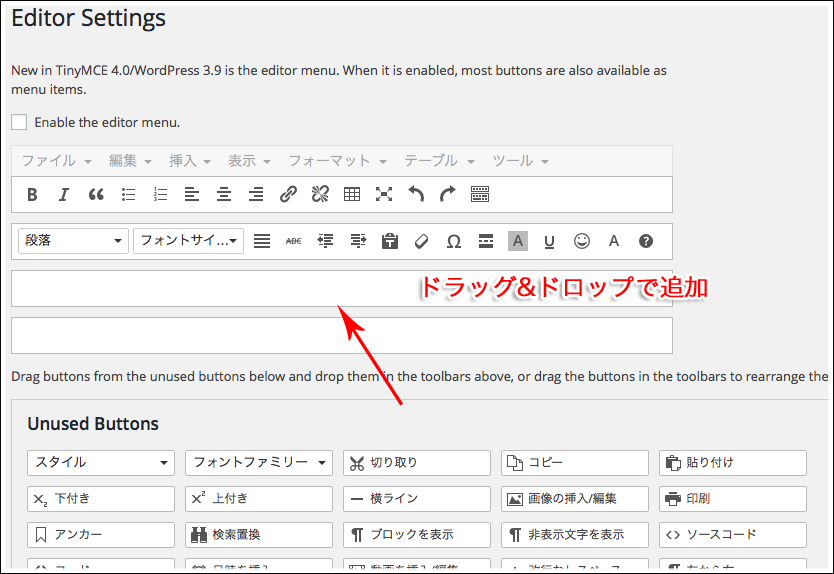Click the emoticon smiley icon
This screenshot has width=834, height=574.
click(x=582, y=241)
